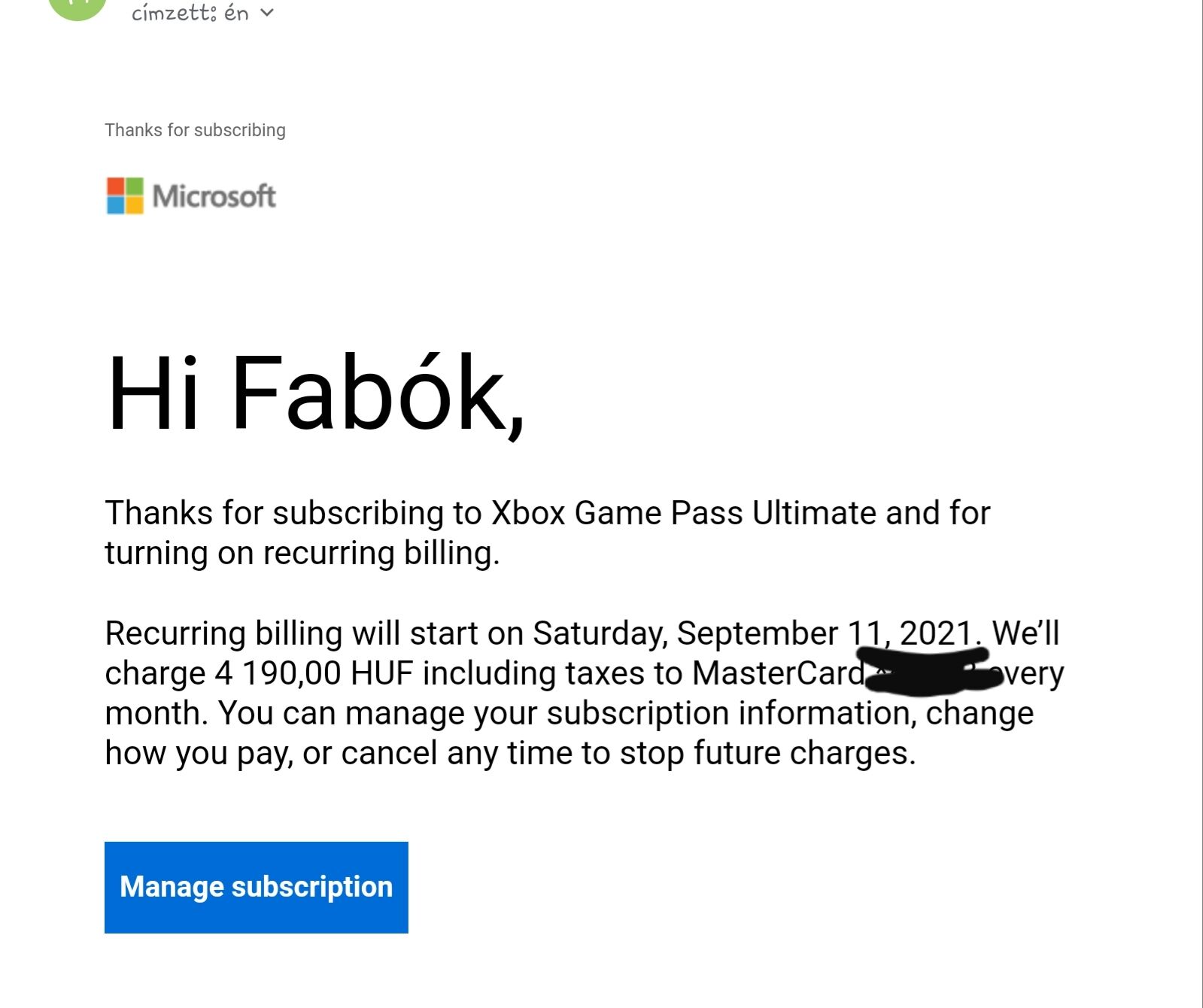The image size is (1203, 1008).
Task: Click the words "how you pay"
Action: click(x=198, y=753)
